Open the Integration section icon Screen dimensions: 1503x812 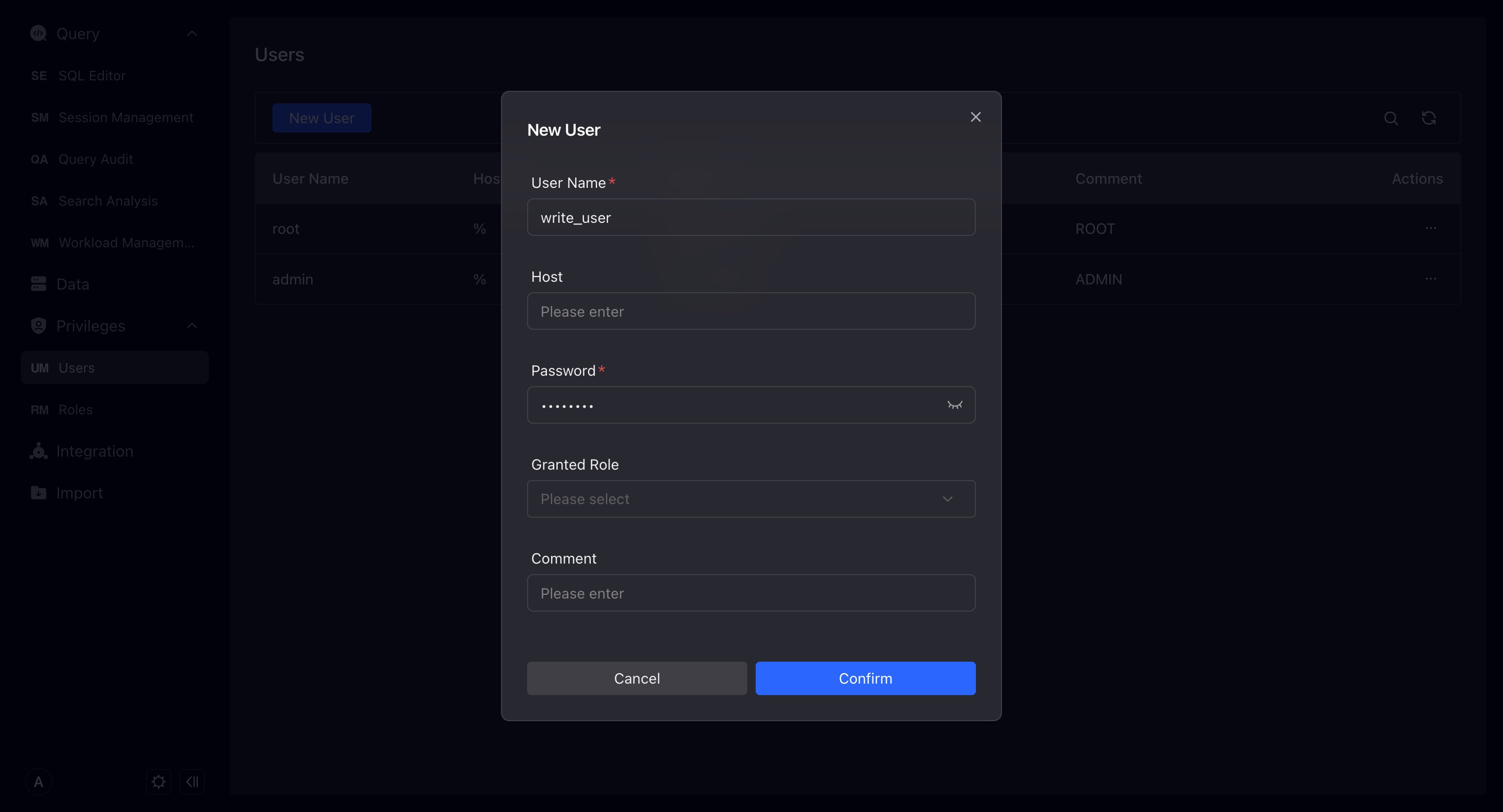pos(39,451)
